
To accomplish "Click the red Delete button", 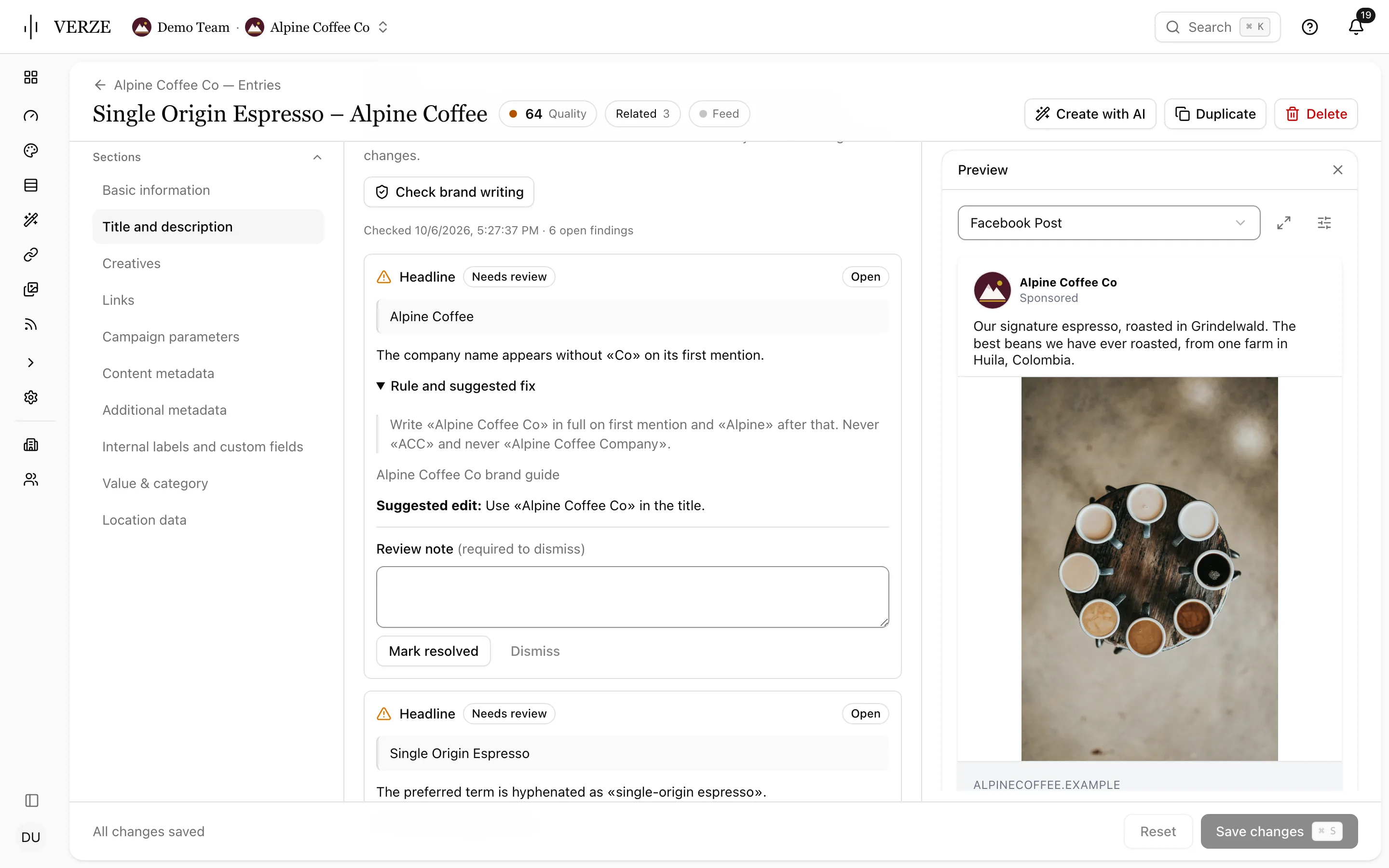I will [1316, 114].
